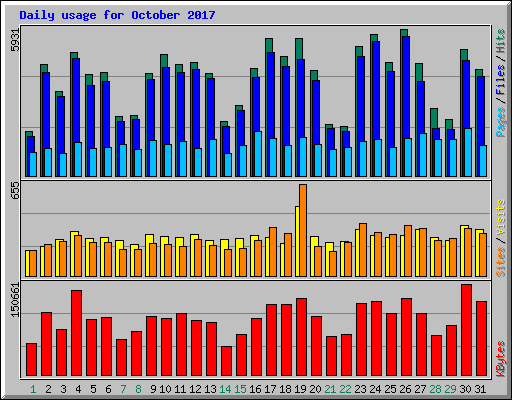The height and width of the screenshot is (400, 512).
Task: Select green day label "21" on the x-axis
Action: (330, 389)
